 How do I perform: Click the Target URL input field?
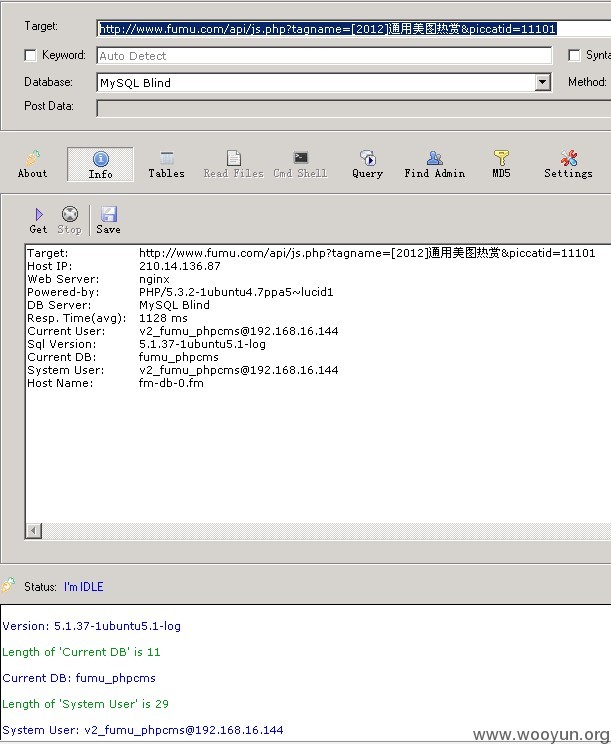click(x=353, y=29)
